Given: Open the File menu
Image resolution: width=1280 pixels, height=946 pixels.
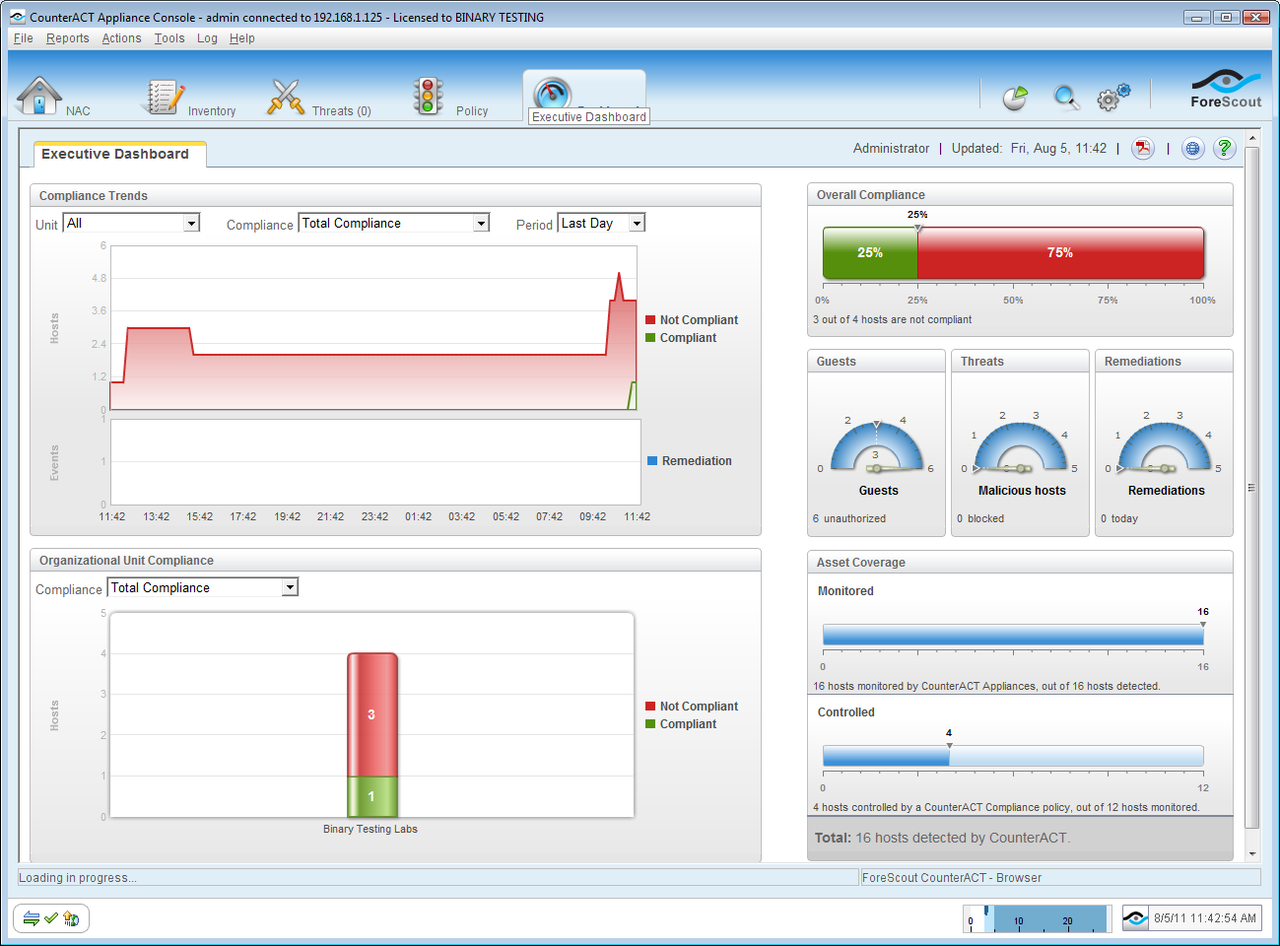Looking at the screenshot, I should [23, 38].
